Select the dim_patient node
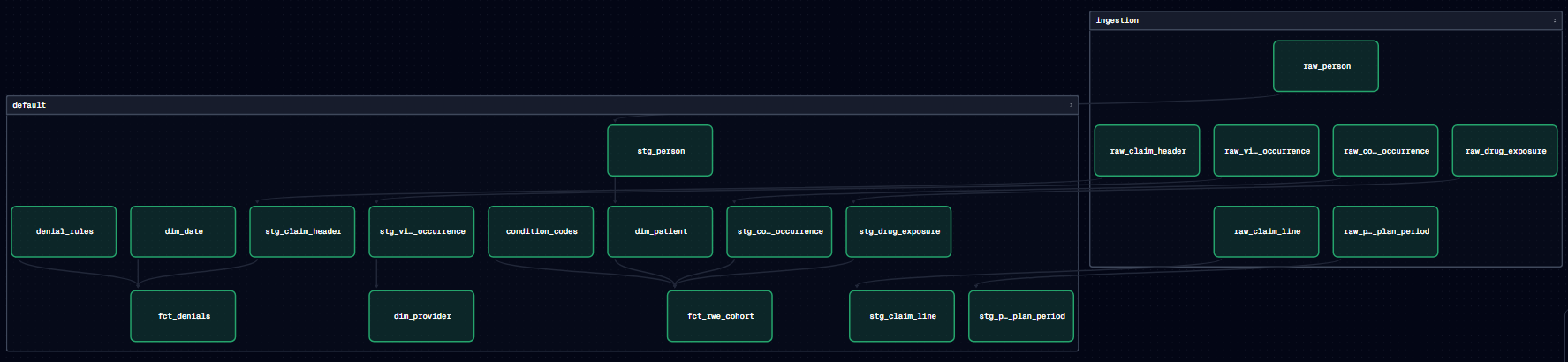 click(660, 231)
